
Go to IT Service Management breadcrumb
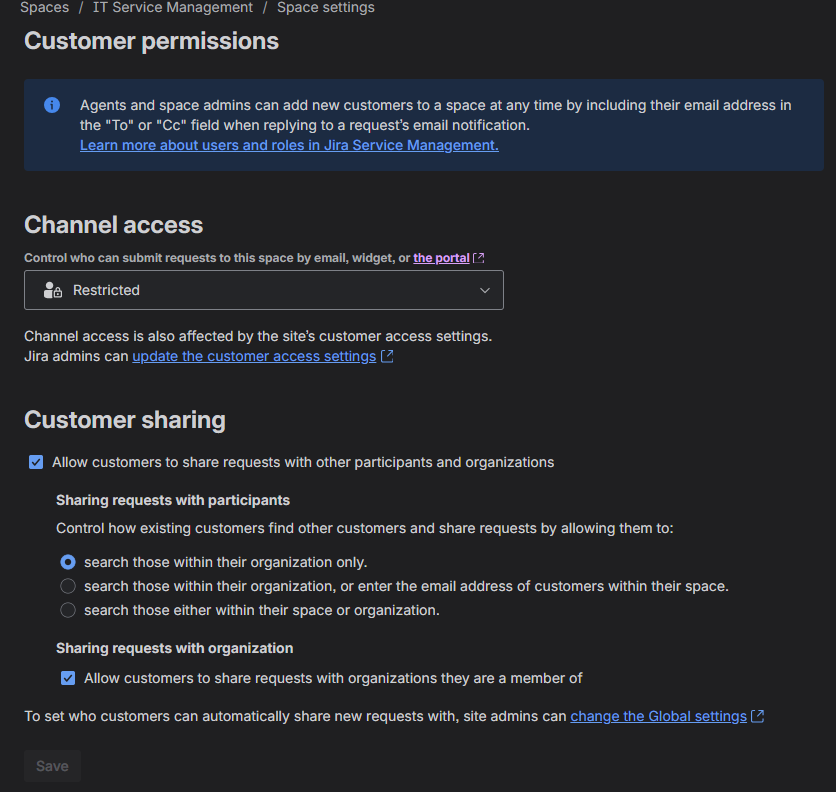[172, 8]
